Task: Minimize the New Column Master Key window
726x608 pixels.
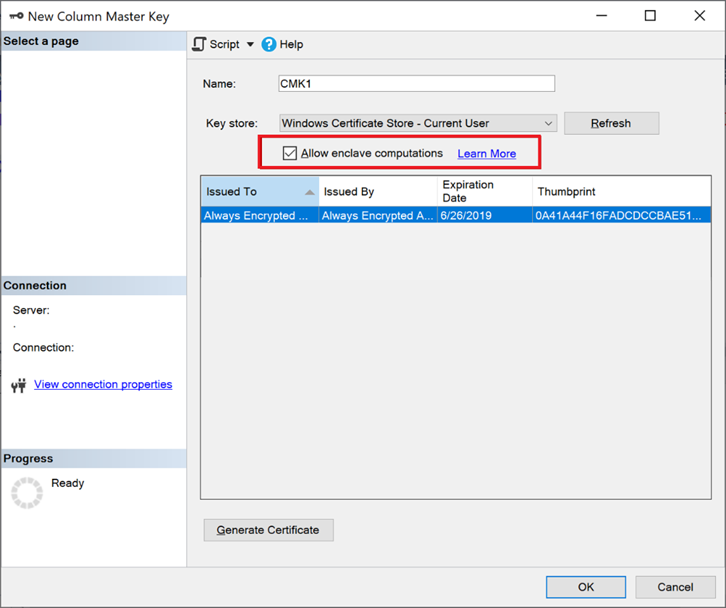Action: pos(601,16)
